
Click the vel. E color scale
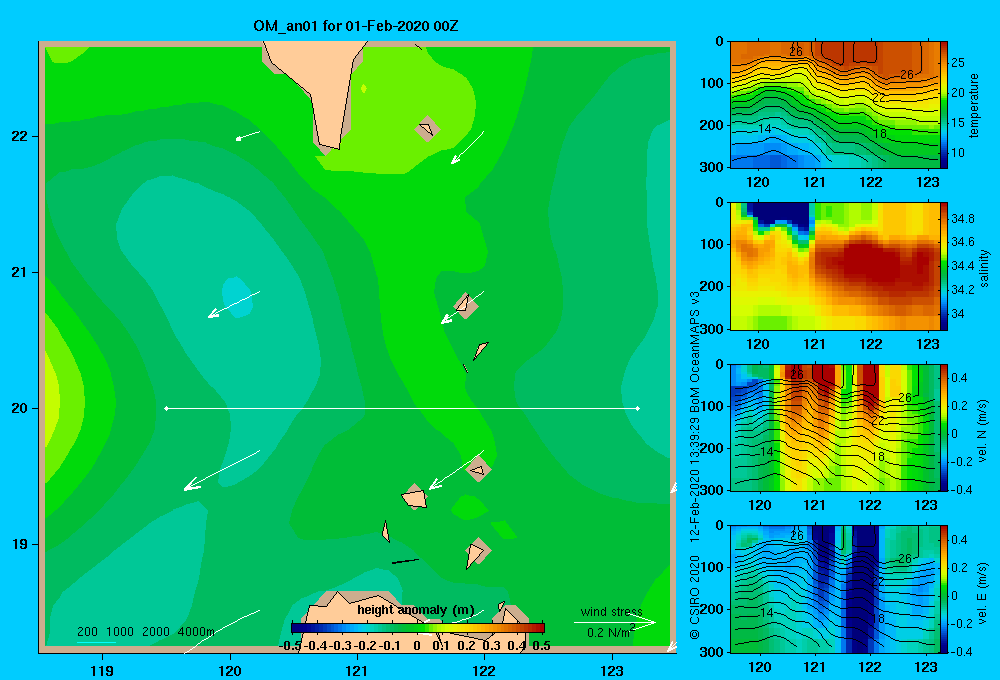944,589
